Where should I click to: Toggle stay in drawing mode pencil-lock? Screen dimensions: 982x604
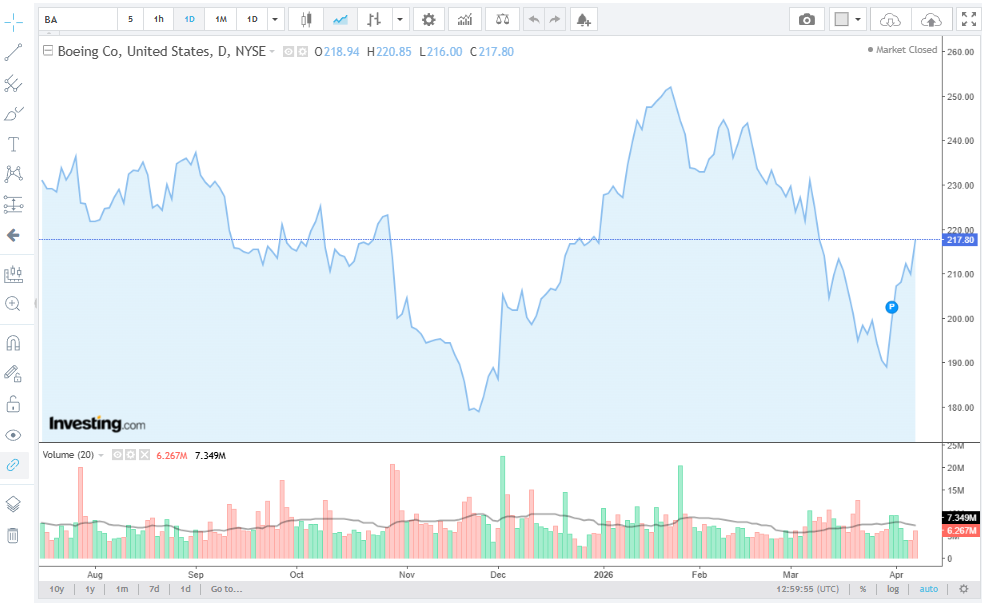click(13, 373)
